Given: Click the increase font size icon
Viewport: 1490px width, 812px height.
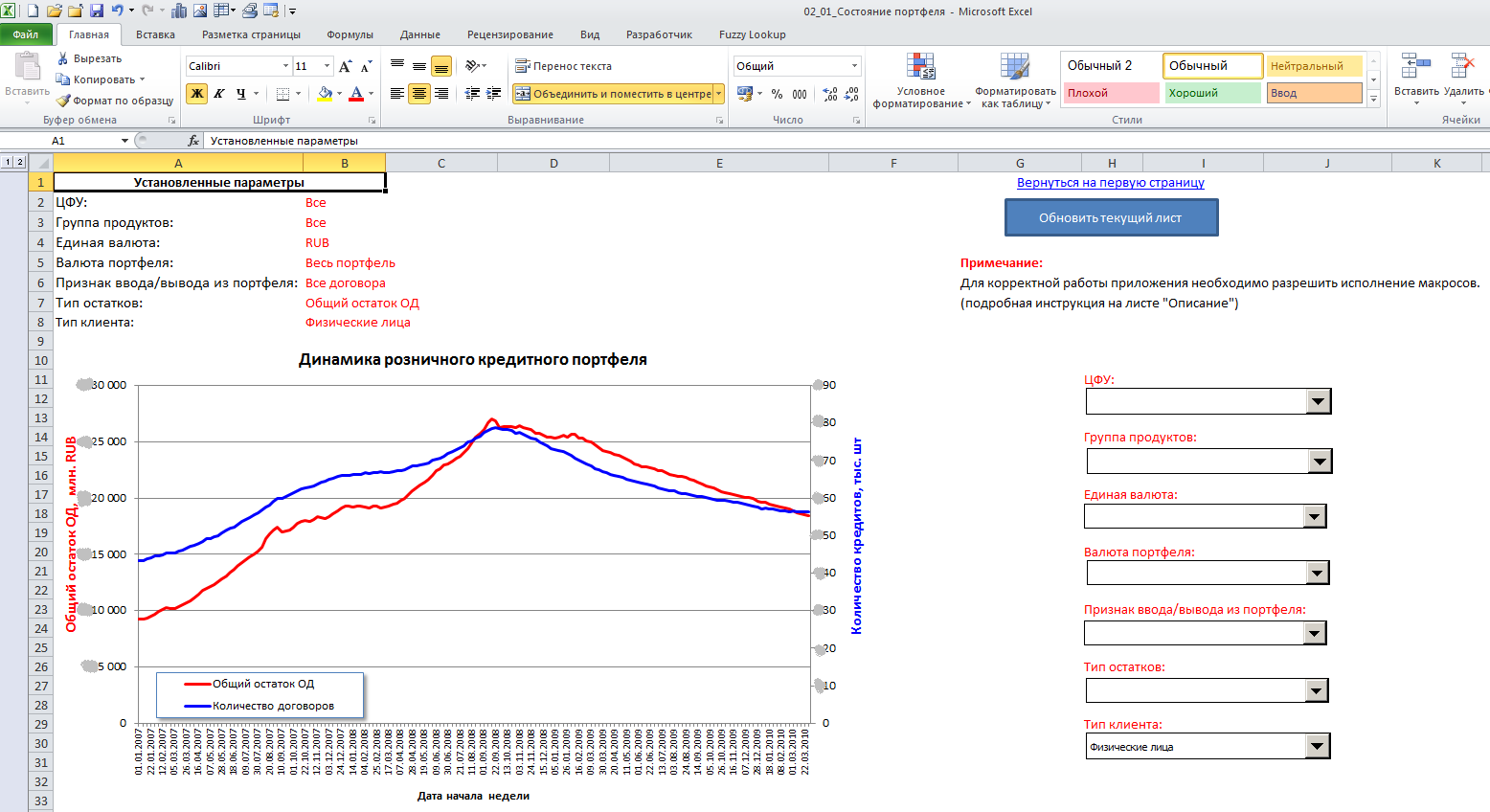Looking at the screenshot, I should coord(346,66).
